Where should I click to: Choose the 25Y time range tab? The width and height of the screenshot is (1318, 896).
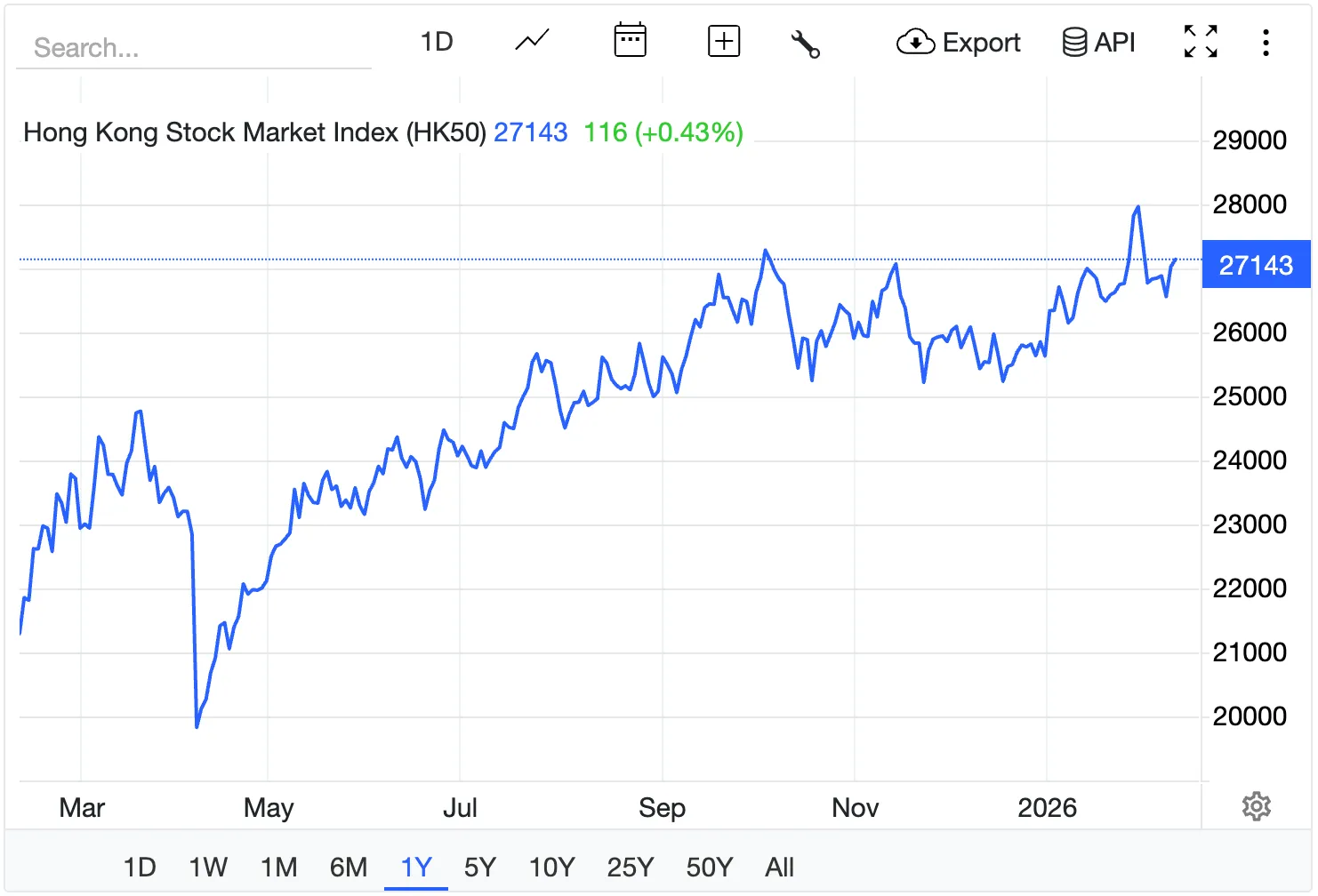tap(630, 867)
